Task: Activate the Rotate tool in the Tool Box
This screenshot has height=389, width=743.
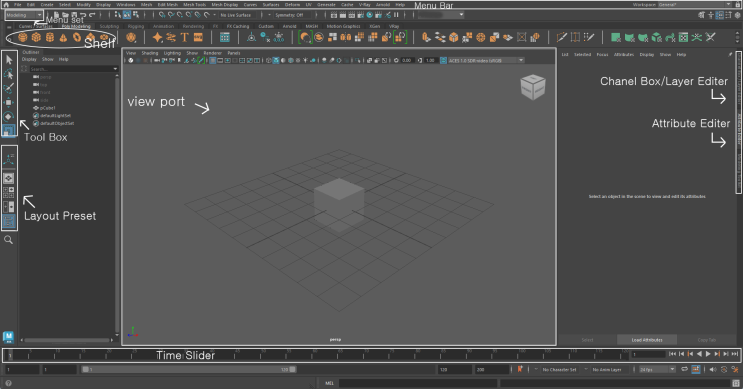Action: pos(9,117)
